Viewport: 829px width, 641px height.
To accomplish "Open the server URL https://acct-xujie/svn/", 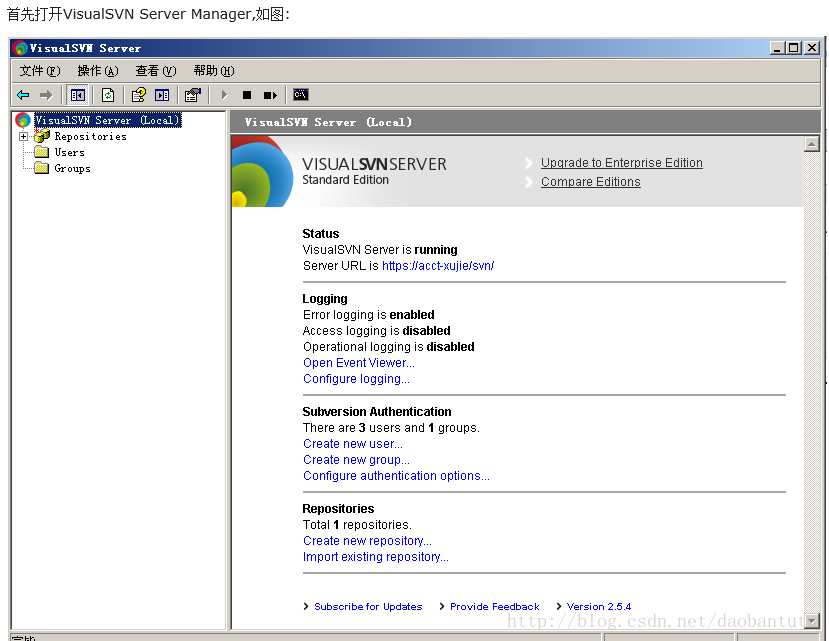I will pos(438,265).
